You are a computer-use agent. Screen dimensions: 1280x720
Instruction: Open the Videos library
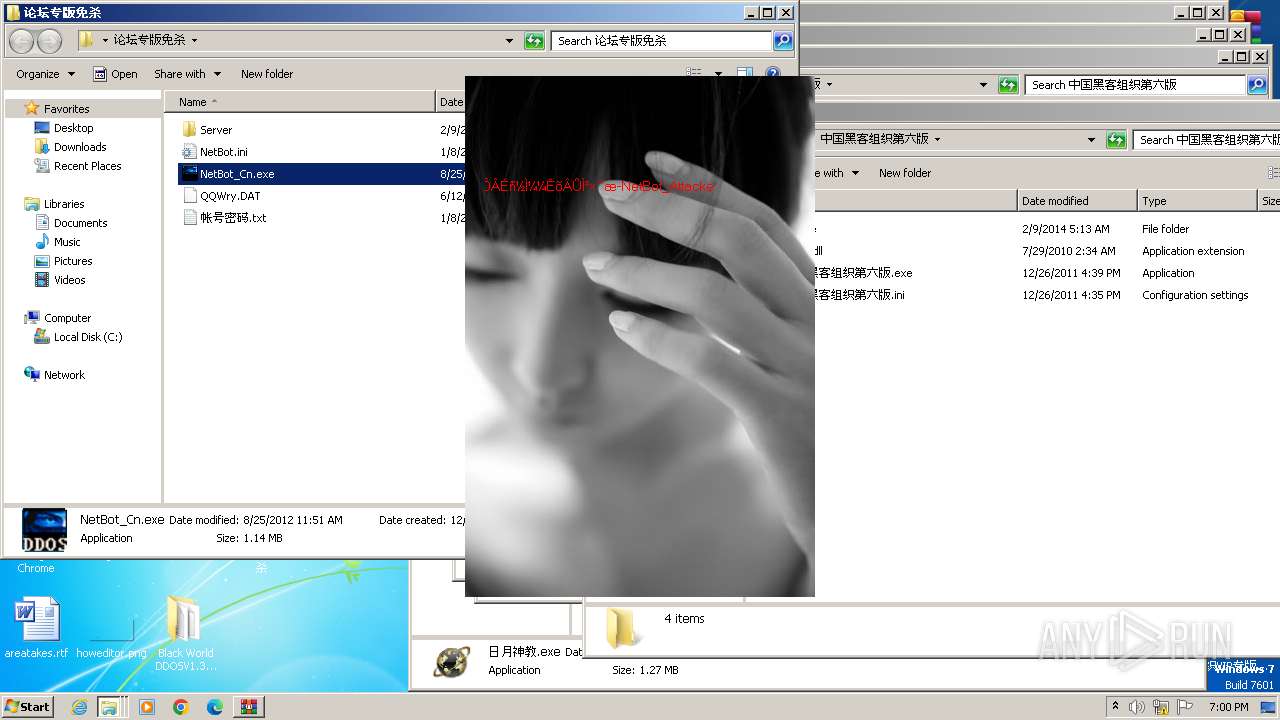(69, 280)
